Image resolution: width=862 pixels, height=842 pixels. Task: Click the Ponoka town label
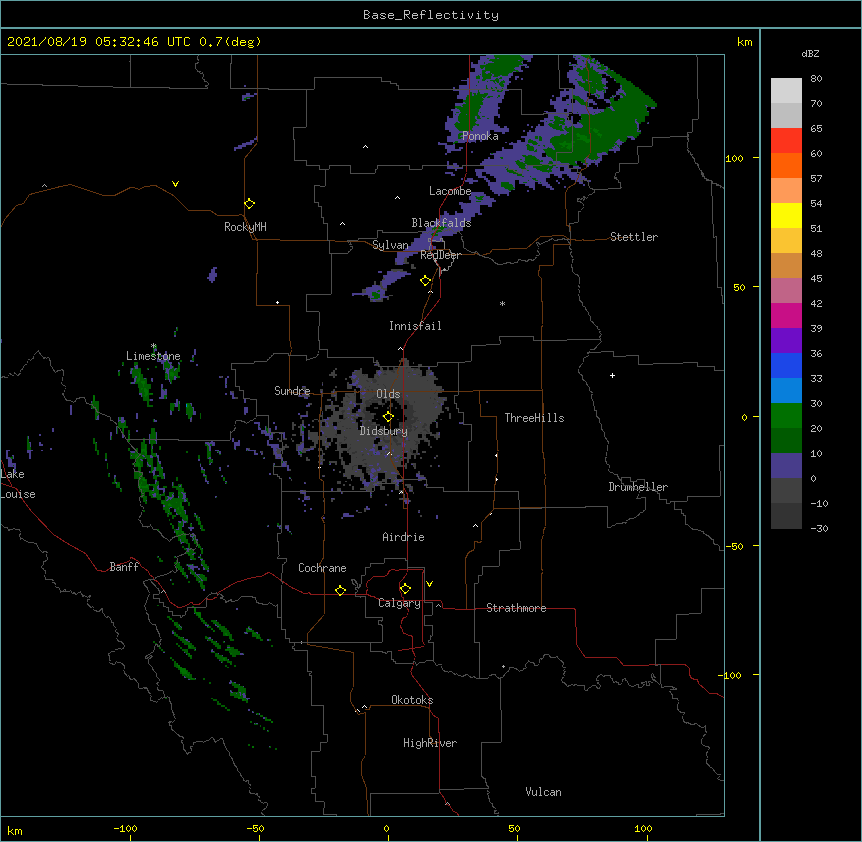(x=480, y=136)
